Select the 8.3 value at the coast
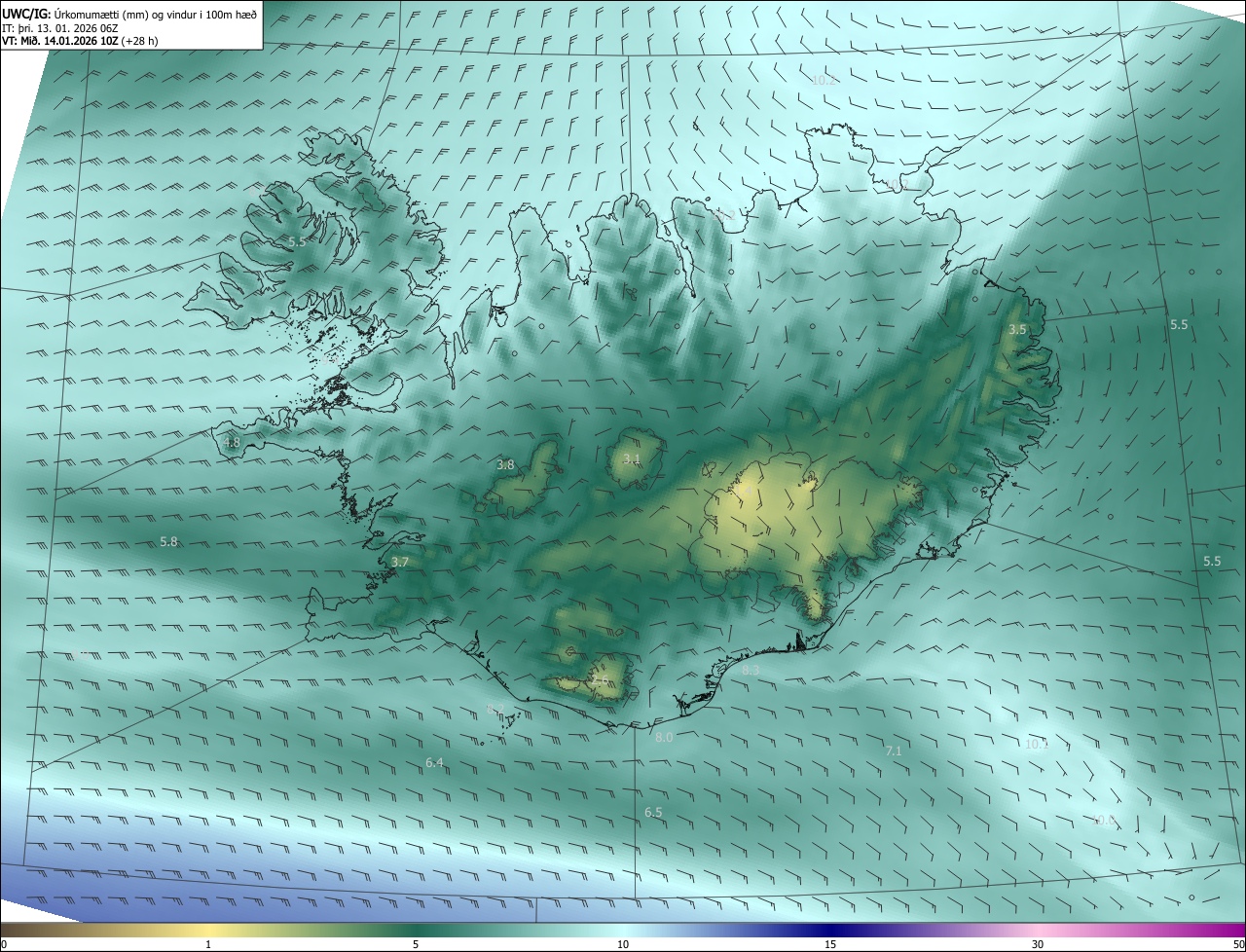 (751, 671)
